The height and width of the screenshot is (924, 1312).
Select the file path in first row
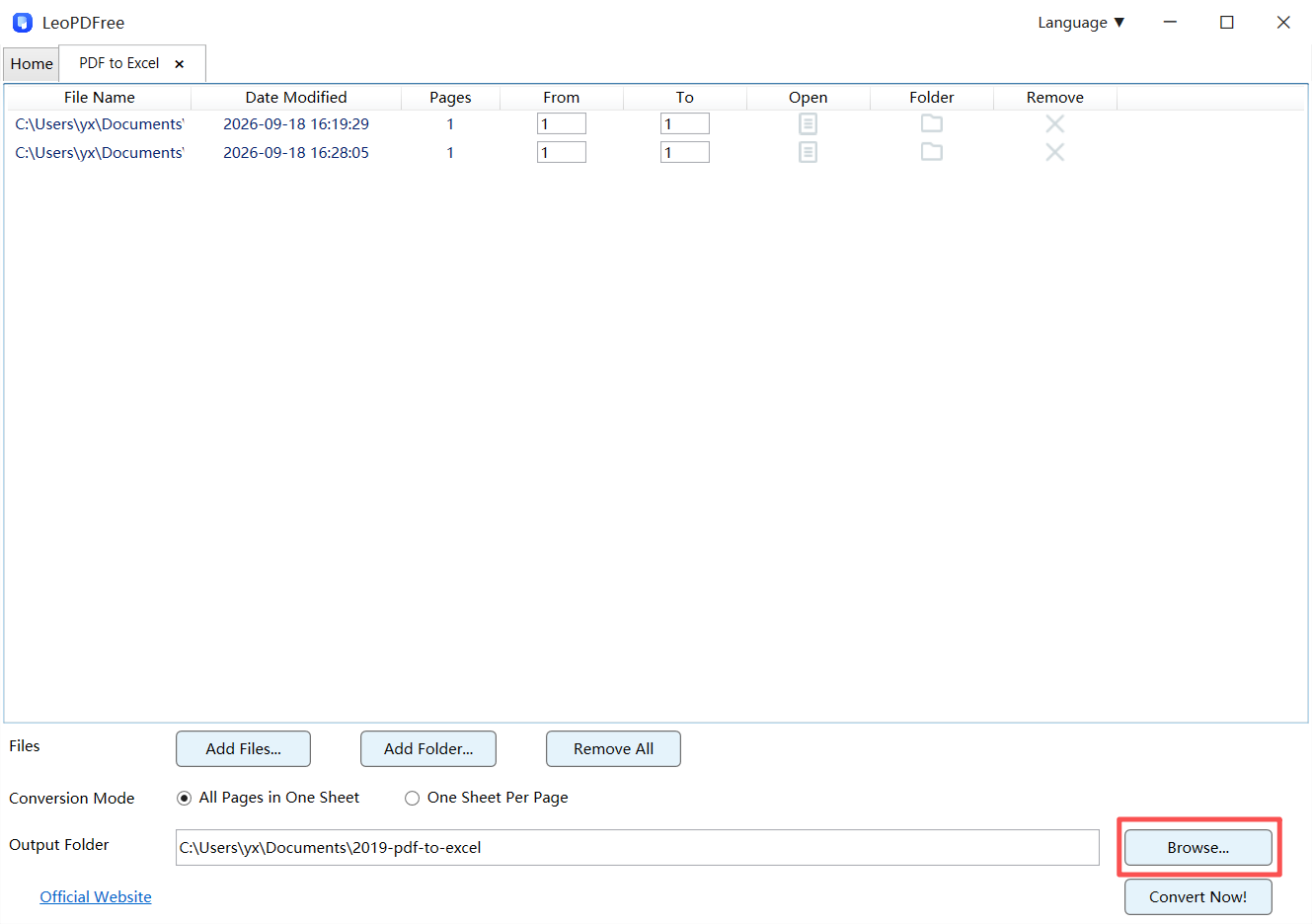point(100,123)
